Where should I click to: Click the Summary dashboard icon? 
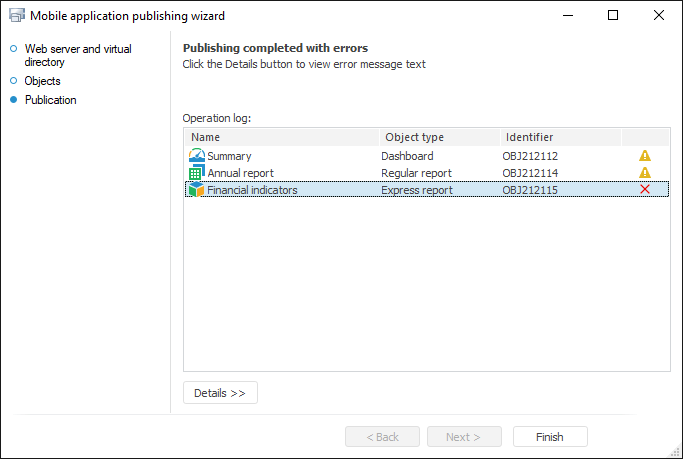pyautogui.click(x=196, y=156)
